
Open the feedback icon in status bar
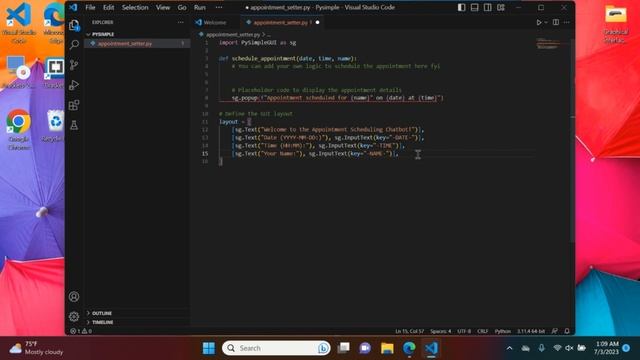(x=554, y=331)
